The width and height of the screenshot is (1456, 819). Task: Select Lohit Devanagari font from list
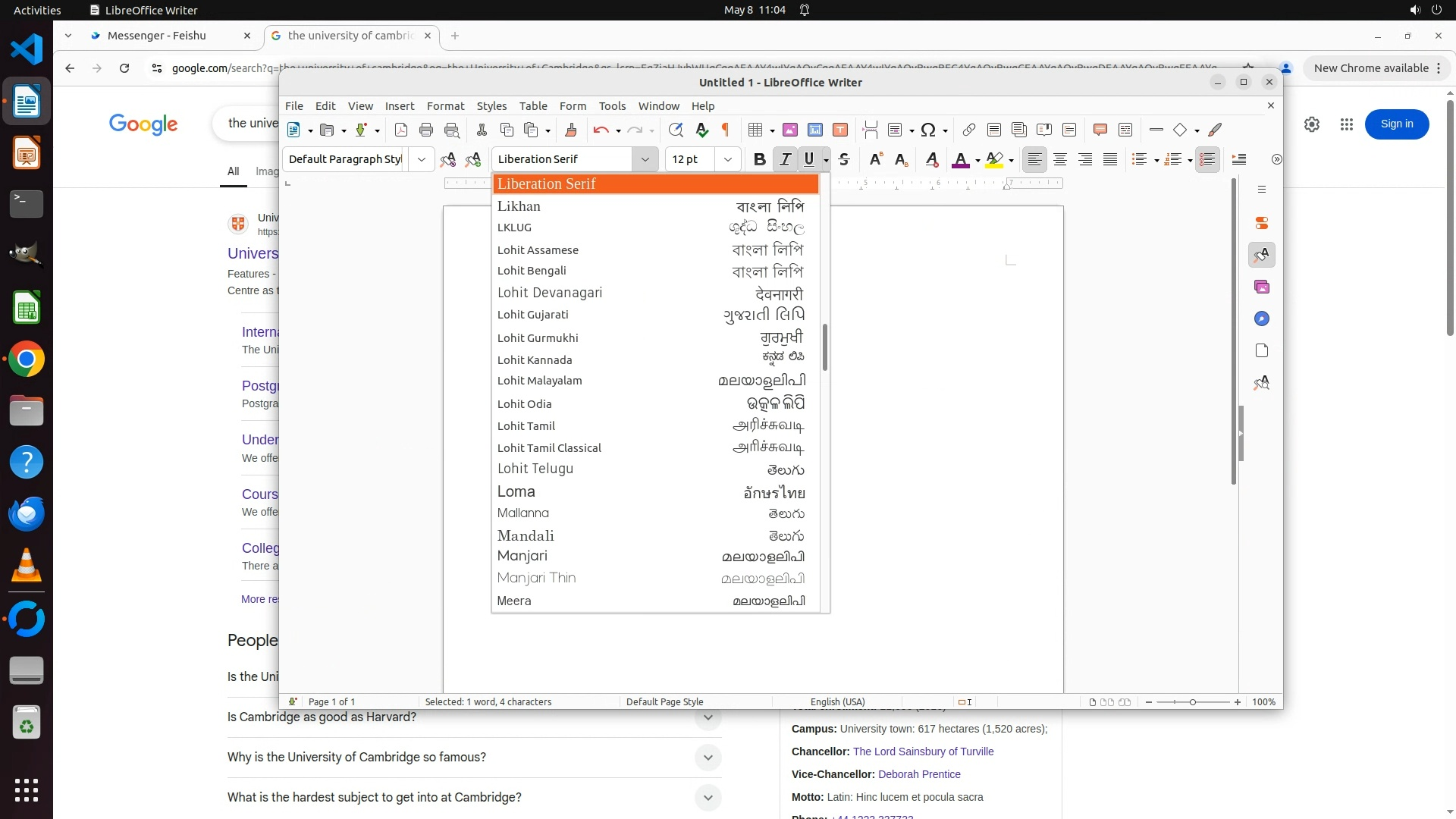[550, 293]
